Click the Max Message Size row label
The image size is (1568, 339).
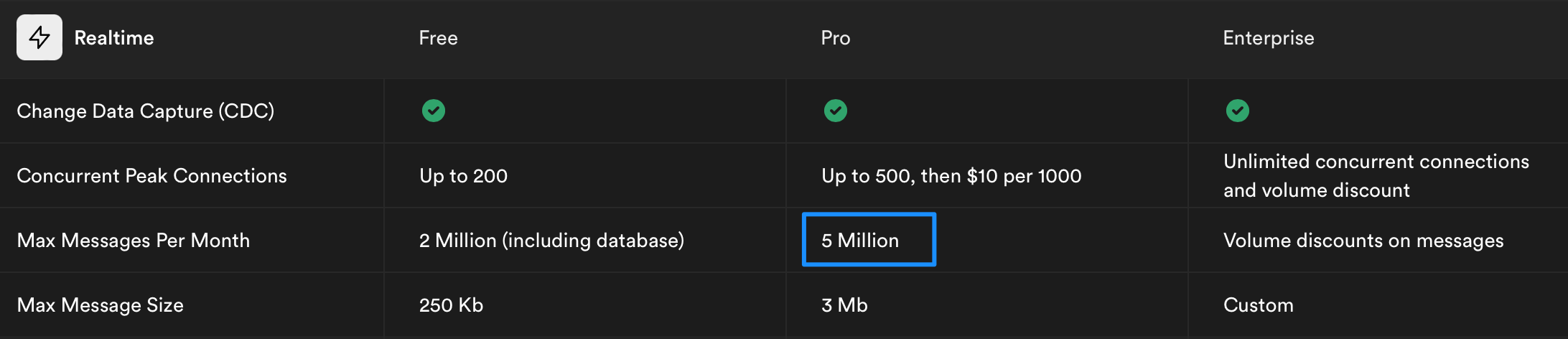101,305
